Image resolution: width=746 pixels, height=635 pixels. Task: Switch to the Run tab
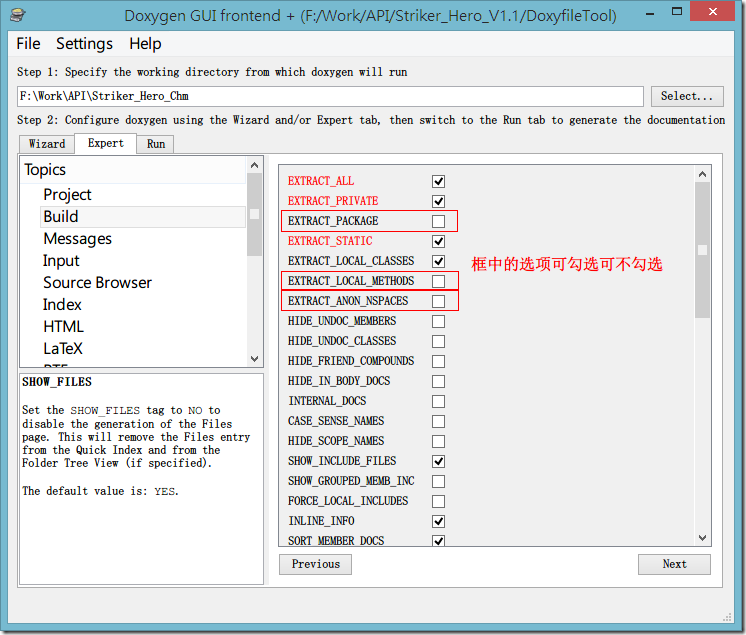click(x=156, y=144)
